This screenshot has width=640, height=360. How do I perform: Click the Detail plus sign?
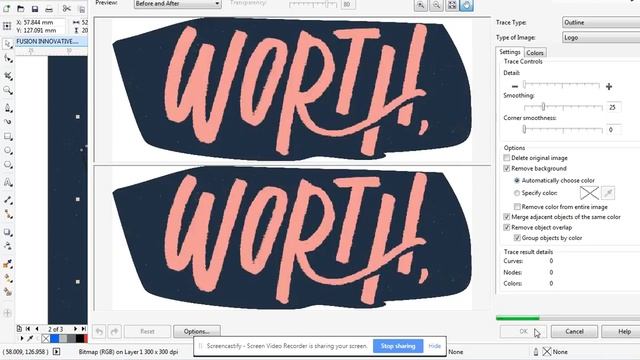(x=609, y=87)
